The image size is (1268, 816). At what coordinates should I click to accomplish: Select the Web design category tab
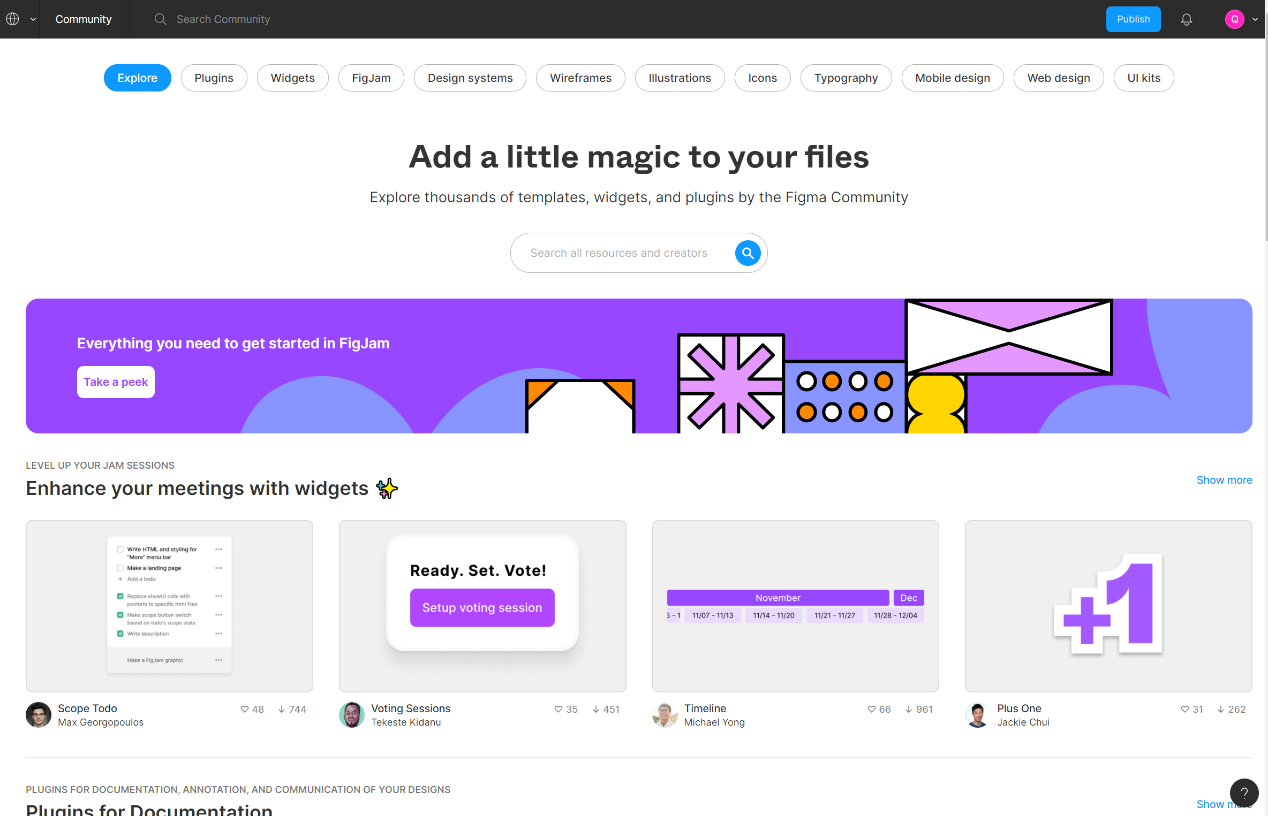coord(1059,78)
